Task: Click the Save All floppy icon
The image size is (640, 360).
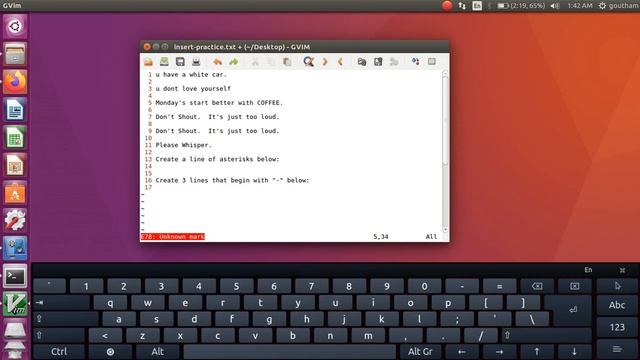Action: [x=180, y=62]
